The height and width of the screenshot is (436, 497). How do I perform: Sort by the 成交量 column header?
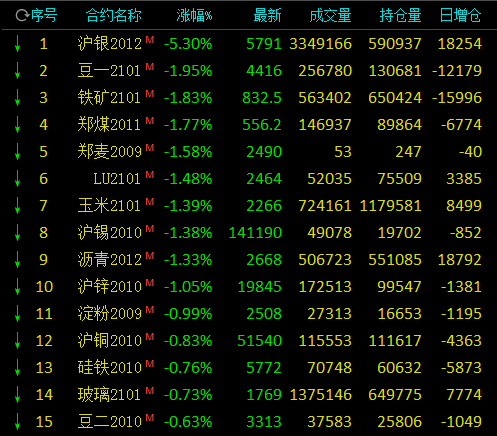330,16
